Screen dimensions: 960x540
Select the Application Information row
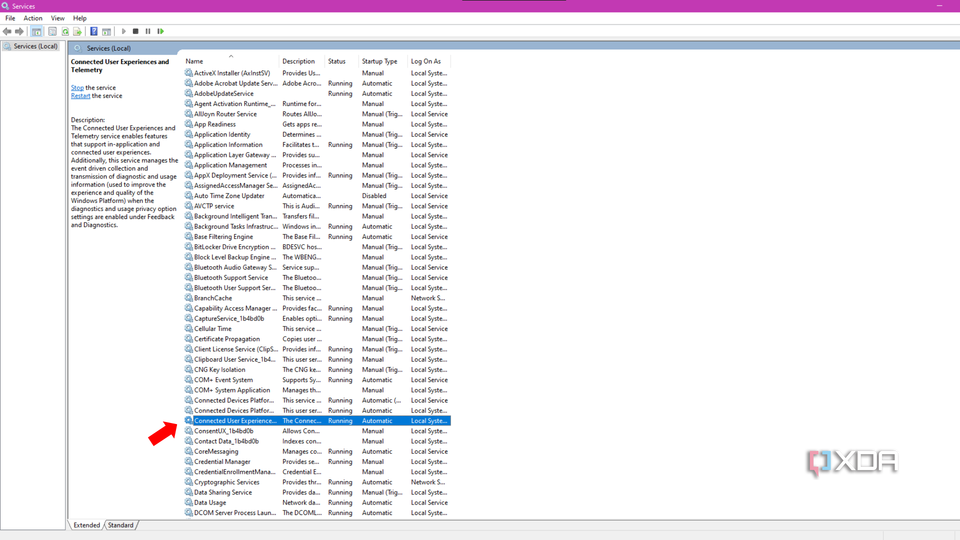pyautogui.click(x=317, y=145)
